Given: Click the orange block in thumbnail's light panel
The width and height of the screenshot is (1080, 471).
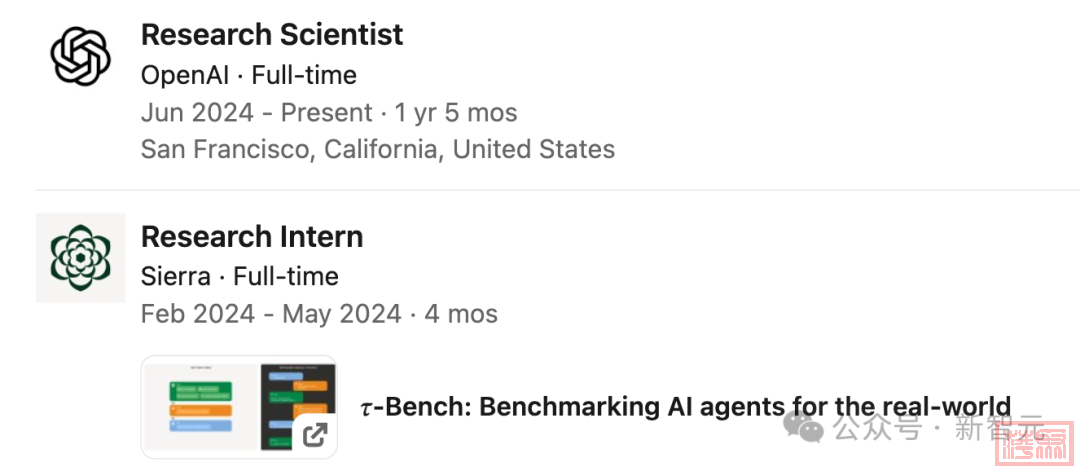Looking at the screenshot, I should (201, 410).
